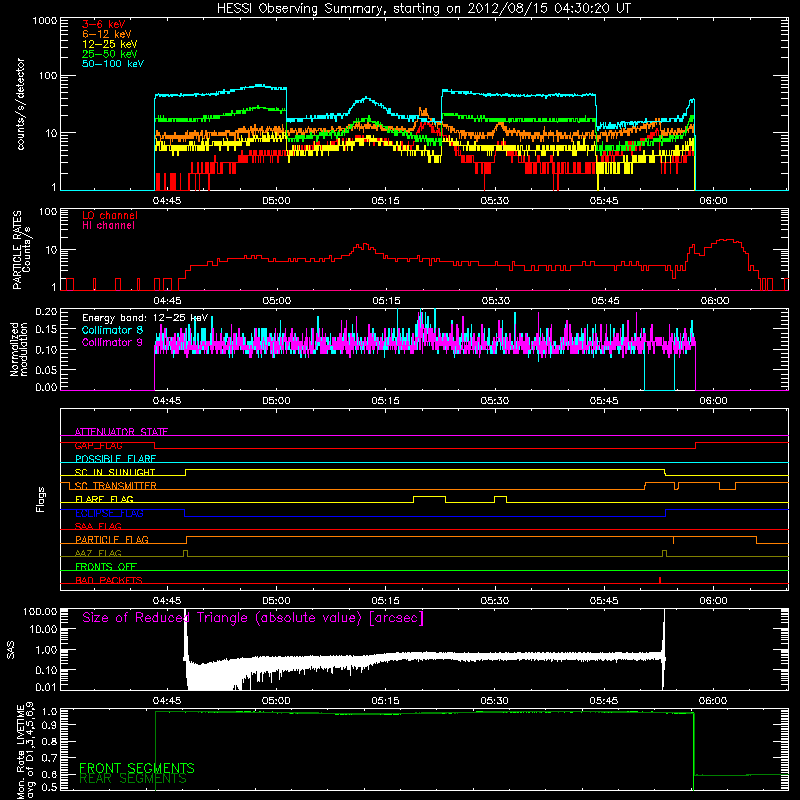Viewport: 800px width, 800px height.
Task: Click the 'Energy band: 12-25 keV' label
Action: click(x=145, y=318)
